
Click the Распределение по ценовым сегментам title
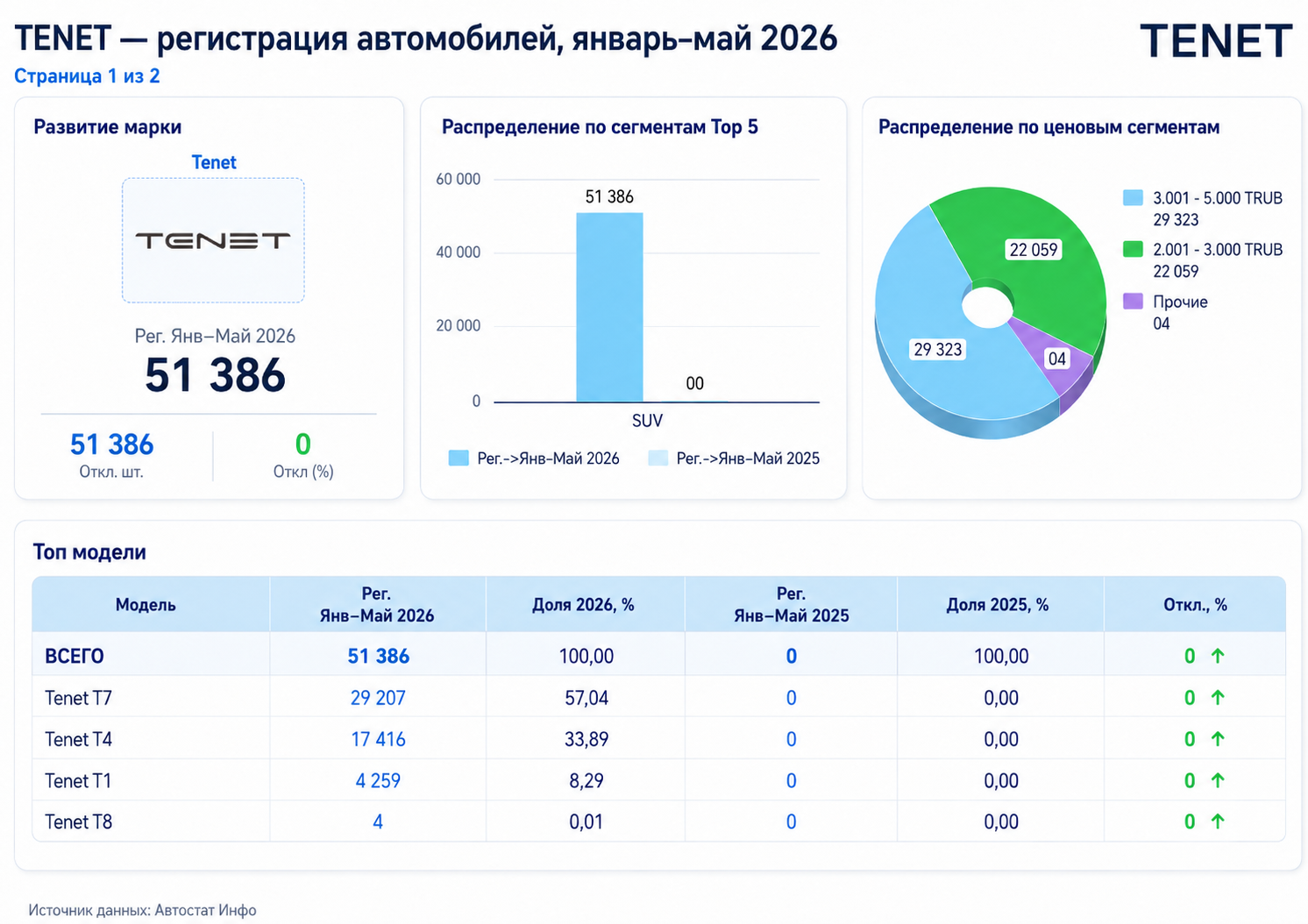[1049, 127]
